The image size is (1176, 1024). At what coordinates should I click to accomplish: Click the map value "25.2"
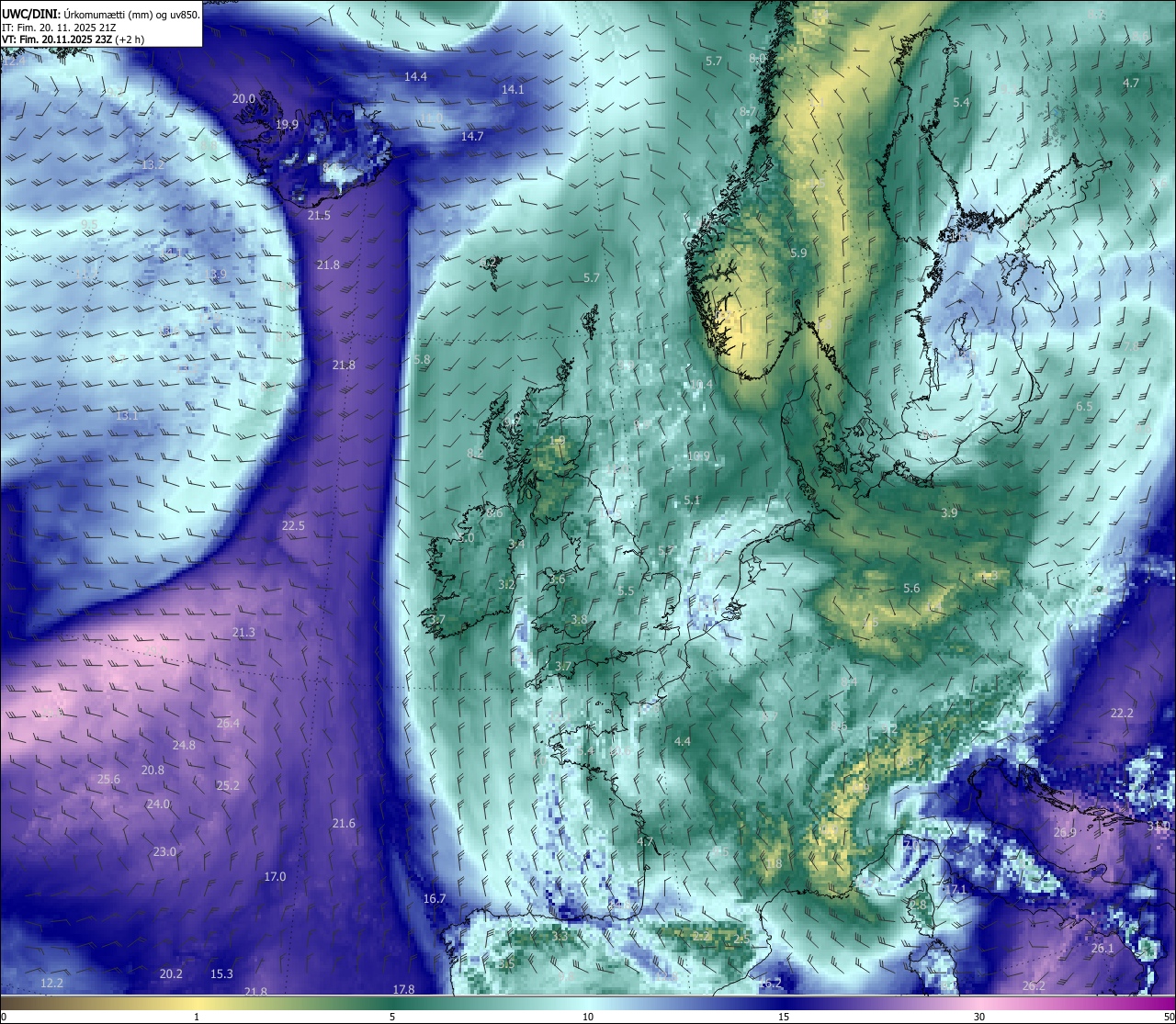tap(228, 785)
